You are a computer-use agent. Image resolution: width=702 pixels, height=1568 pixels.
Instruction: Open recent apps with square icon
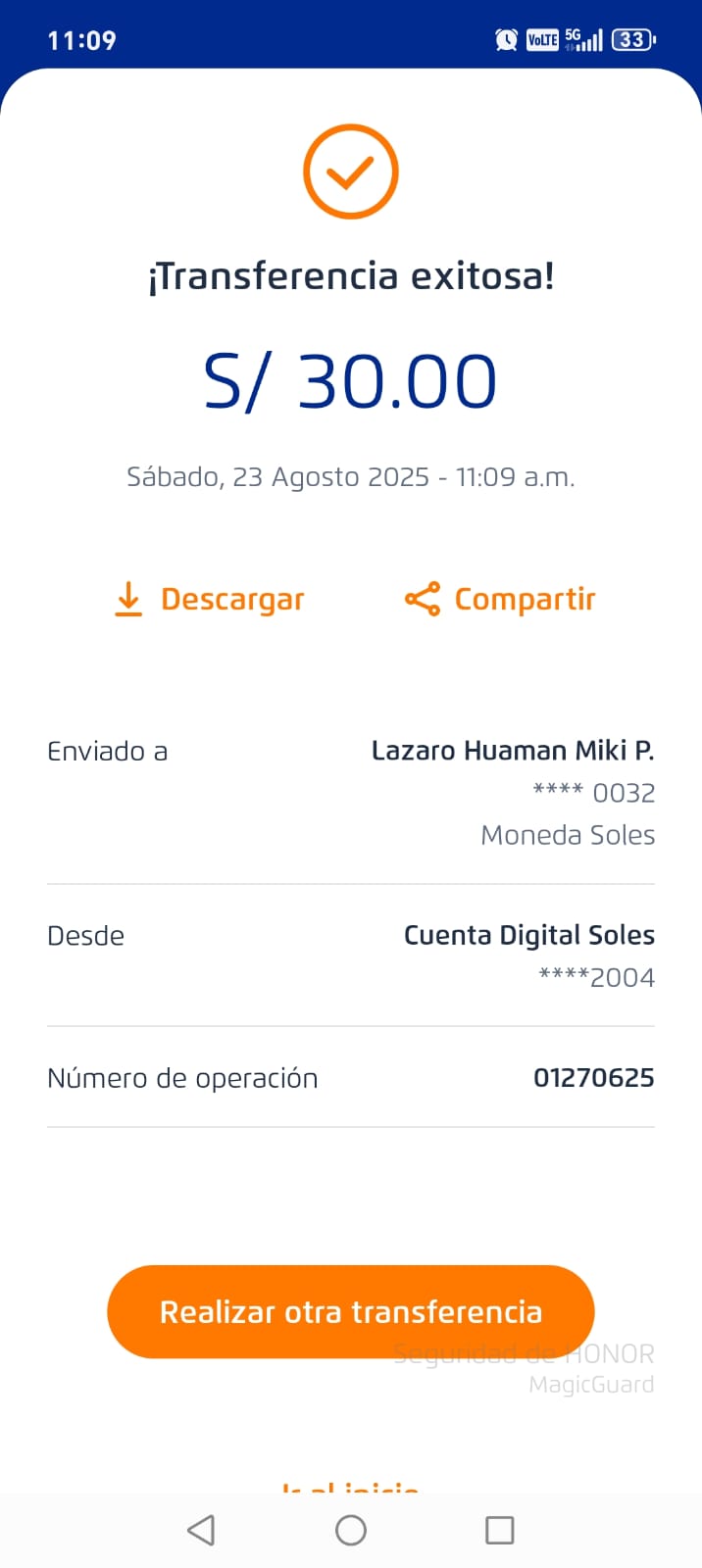coord(499,1530)
